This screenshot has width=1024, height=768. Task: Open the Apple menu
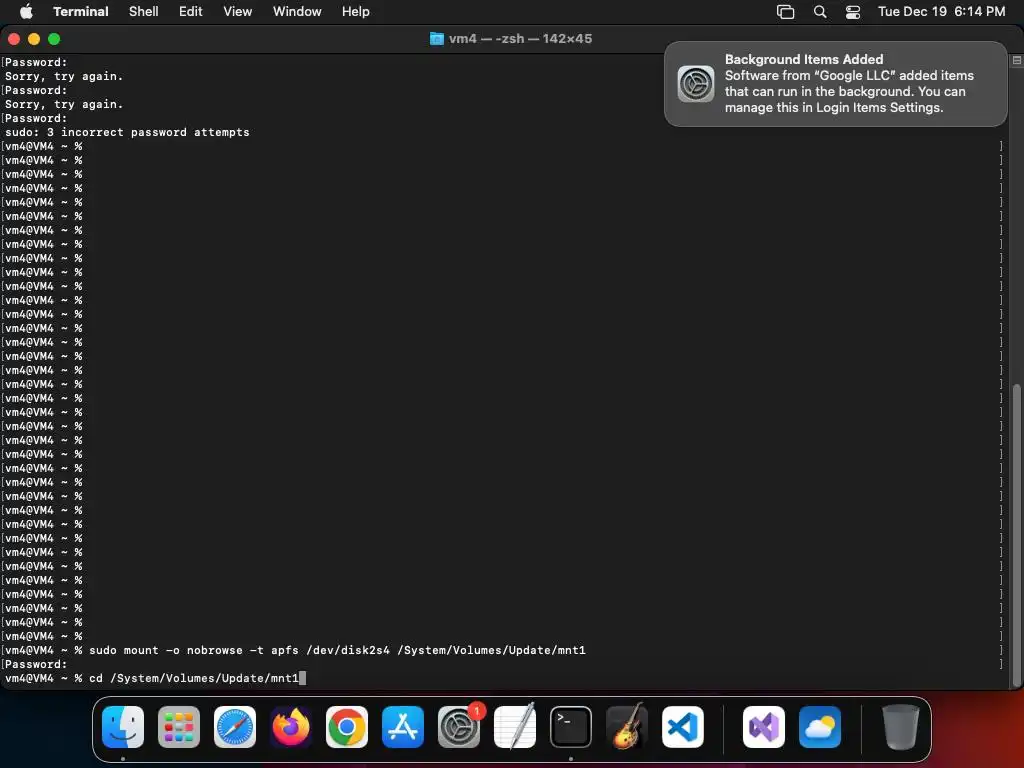point(26,11)
